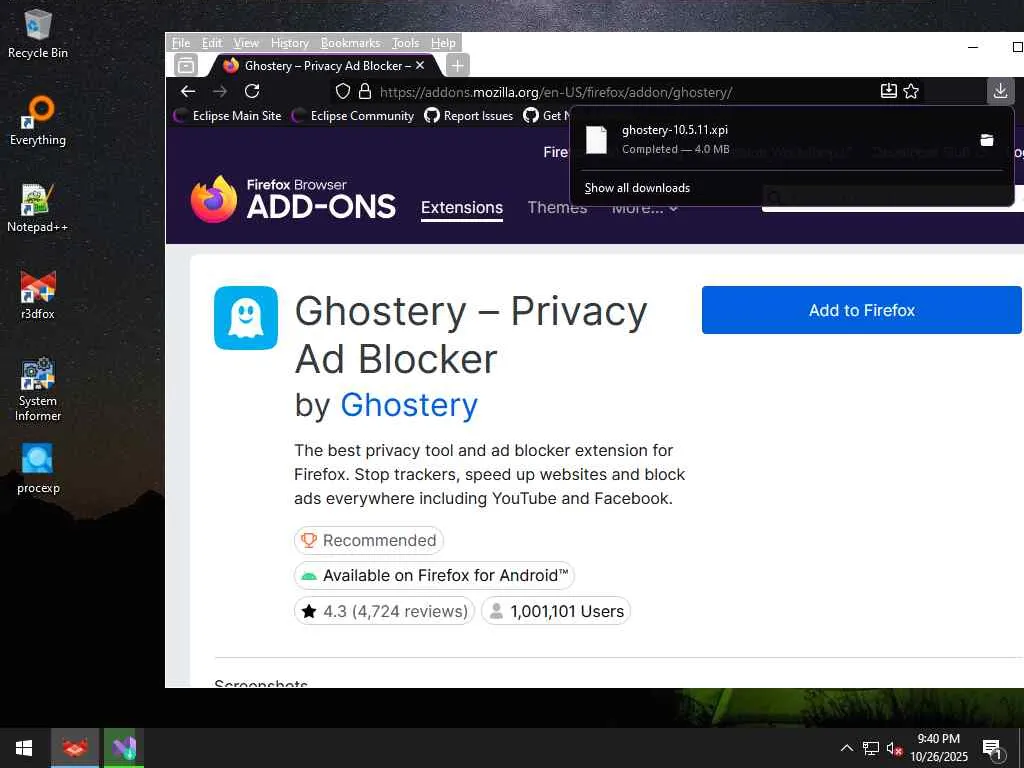Viewport: 1024px width, 768px height.
Task: Go back using the back arrow
Action: (x=188, y=91)
